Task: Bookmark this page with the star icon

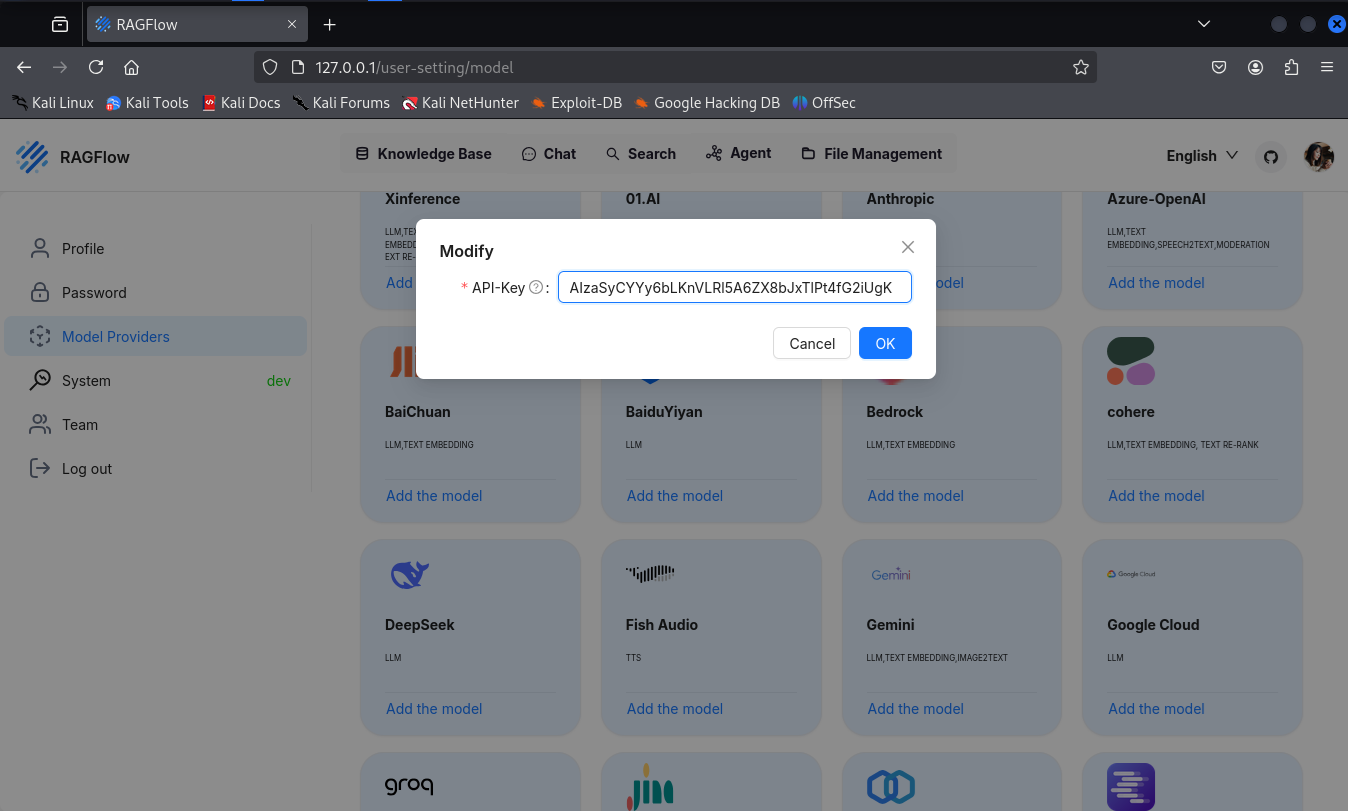Action: (1080, 67)
